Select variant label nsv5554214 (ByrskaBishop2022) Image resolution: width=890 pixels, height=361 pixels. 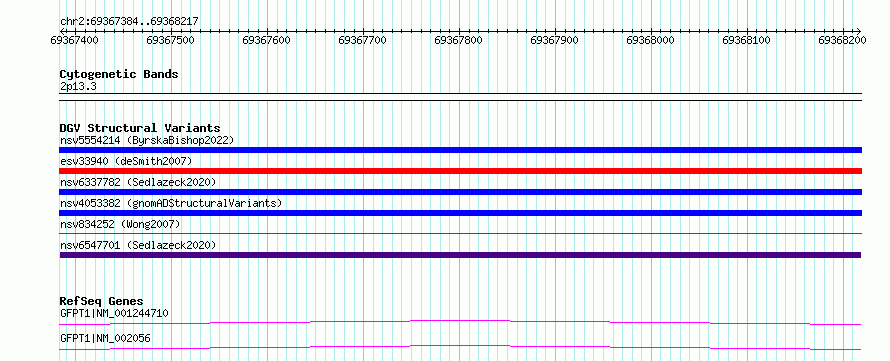tap(147, 140)
